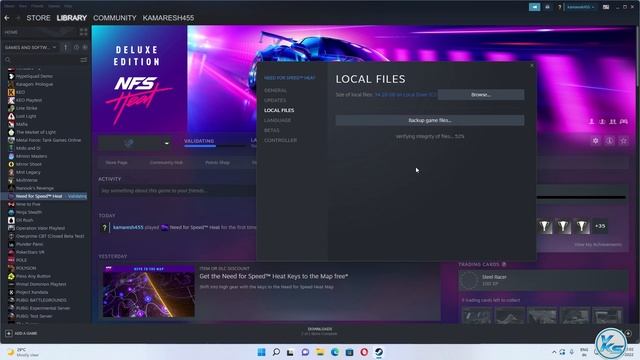The image size is (640, 360).
Task: Open the Downloads status bar
Action: pyautogui.click(x=320, y=331)
